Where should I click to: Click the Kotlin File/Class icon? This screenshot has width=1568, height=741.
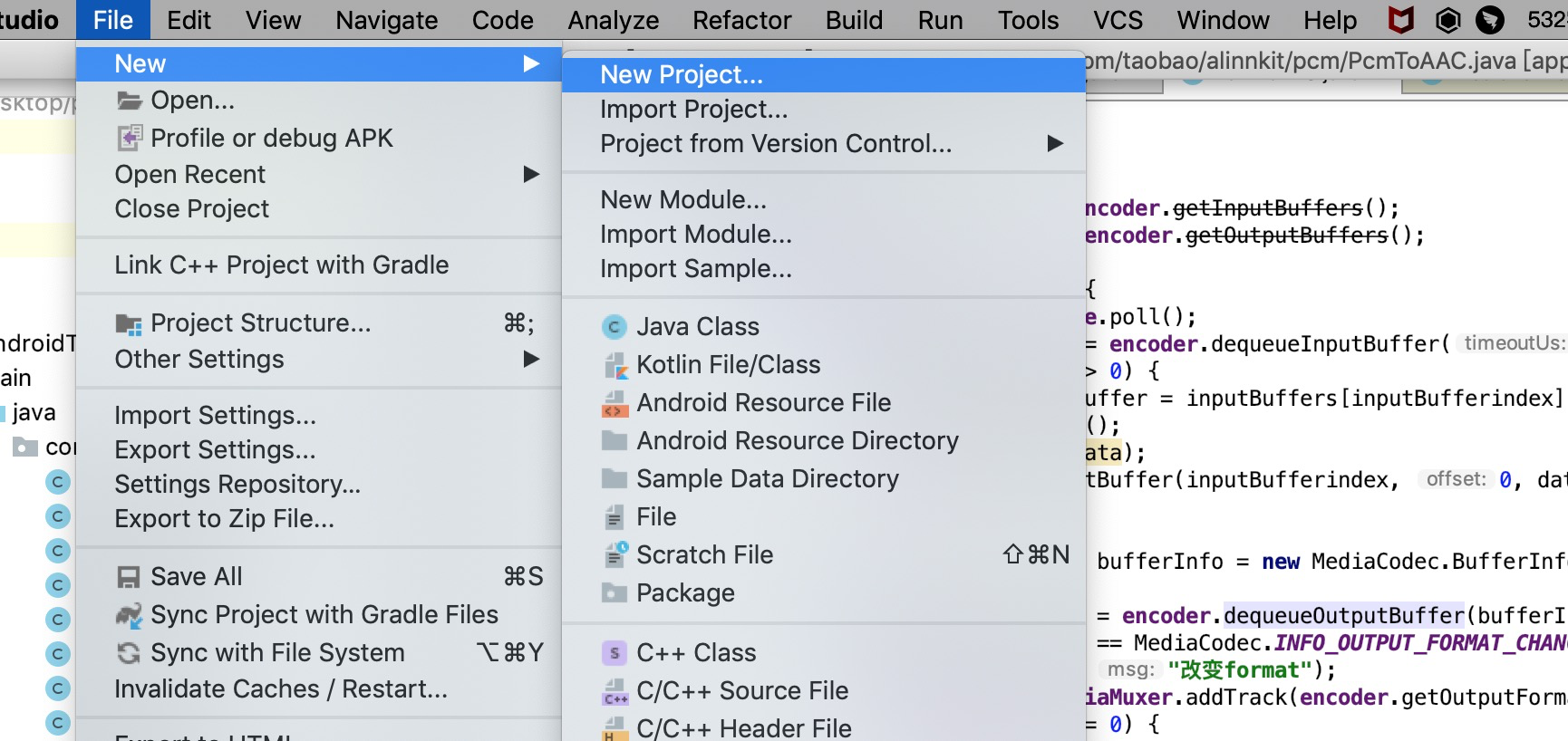[615, 365]
